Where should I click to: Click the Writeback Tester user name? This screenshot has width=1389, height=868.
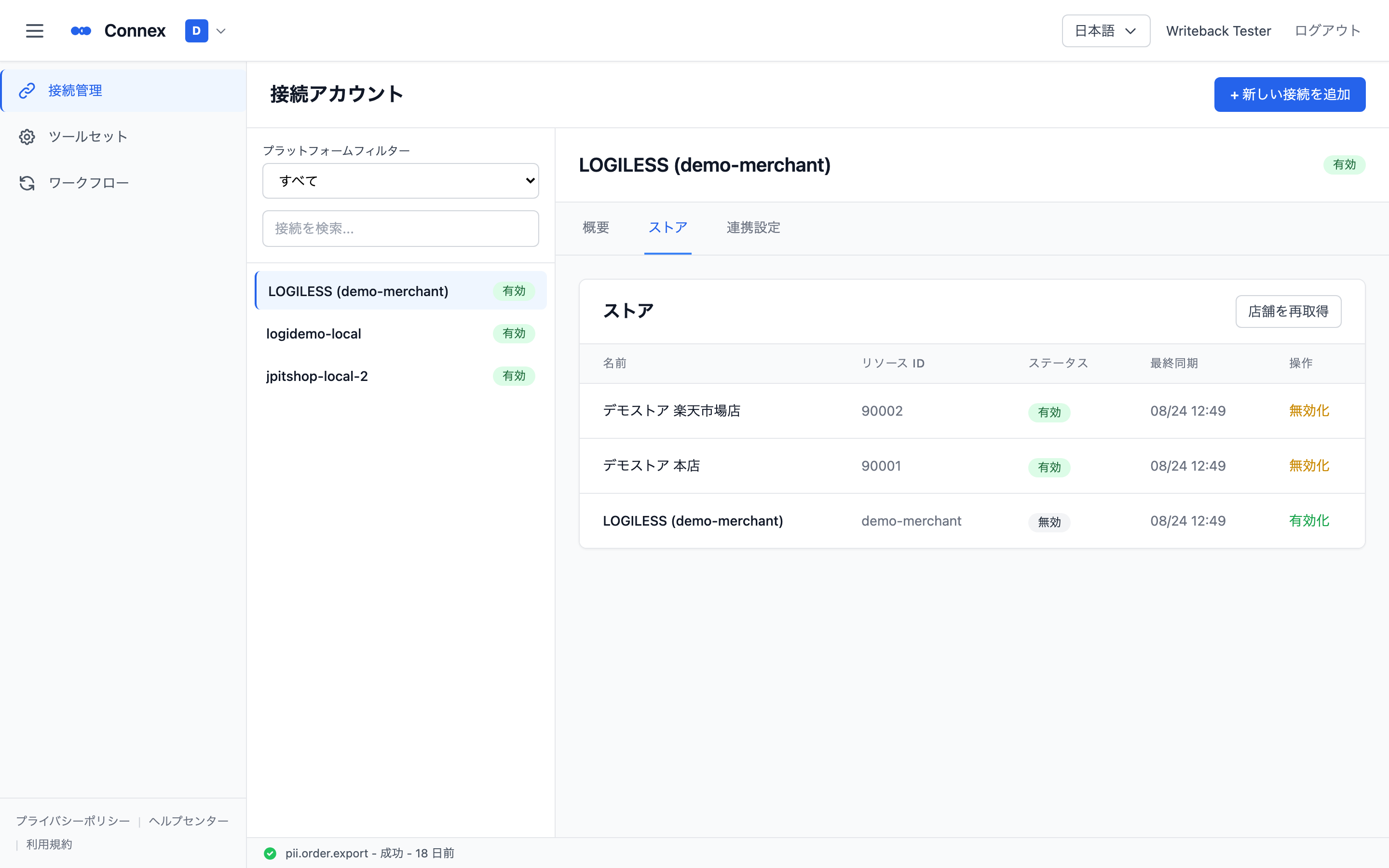point(1218,31)
